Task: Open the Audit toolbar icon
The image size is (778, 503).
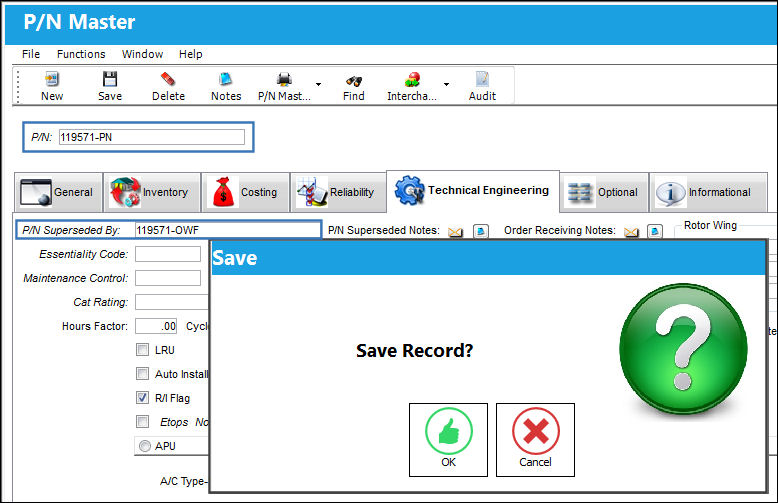Action: tap(482, 79)
